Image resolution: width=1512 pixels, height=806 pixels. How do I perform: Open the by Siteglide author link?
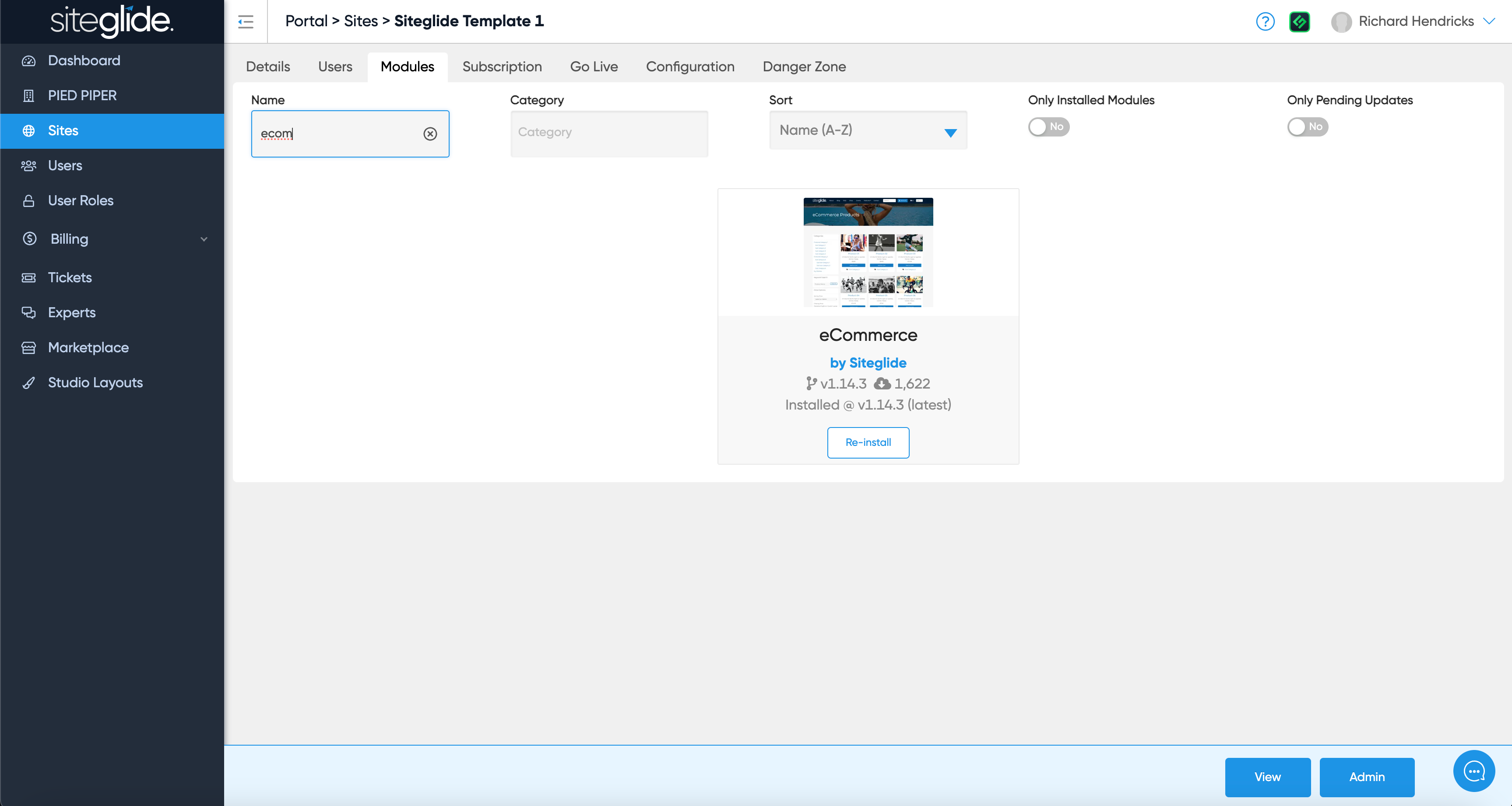coord(868,363)
